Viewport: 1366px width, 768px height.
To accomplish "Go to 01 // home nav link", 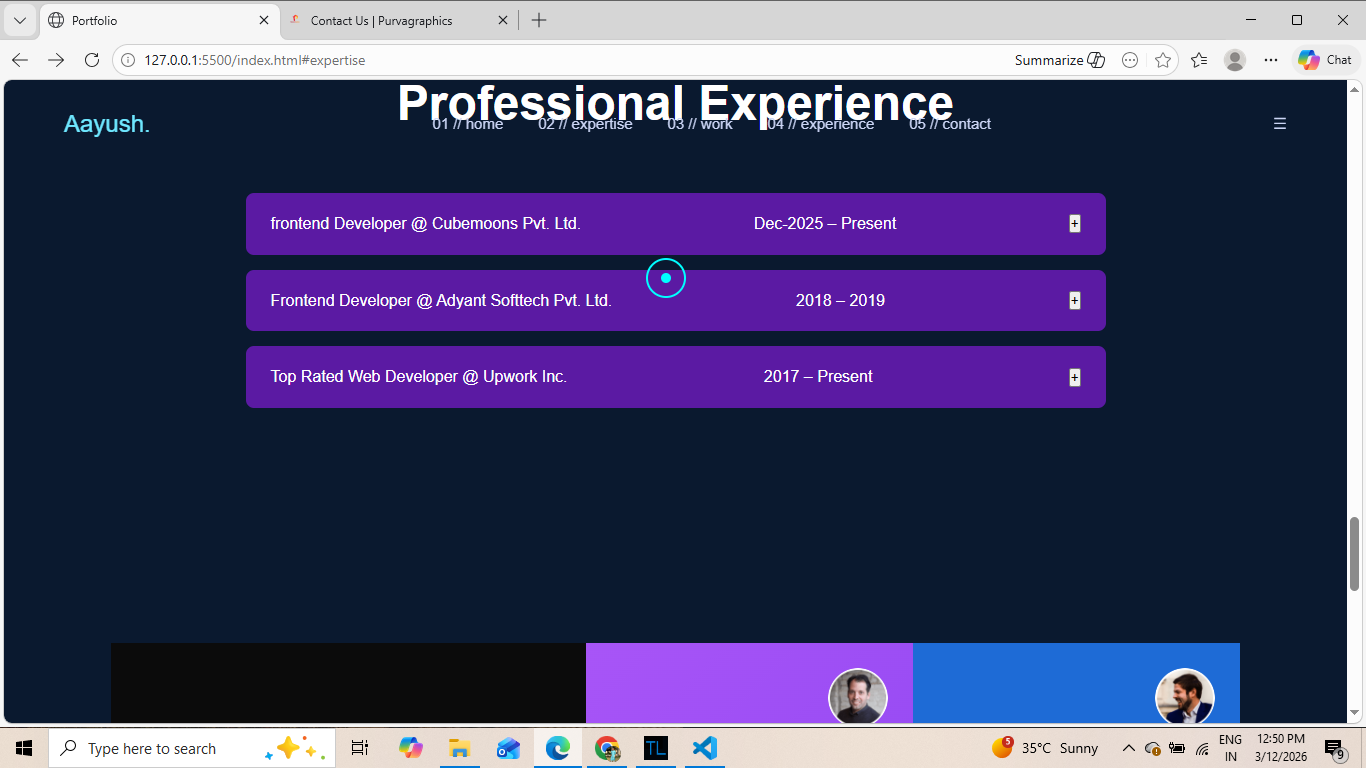I will (467, 124).
